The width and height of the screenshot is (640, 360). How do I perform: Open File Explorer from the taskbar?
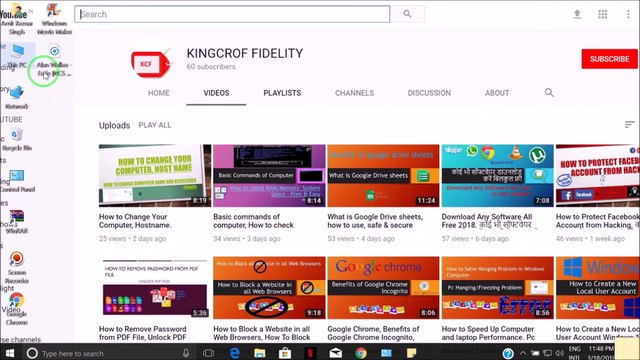(260, 353)
